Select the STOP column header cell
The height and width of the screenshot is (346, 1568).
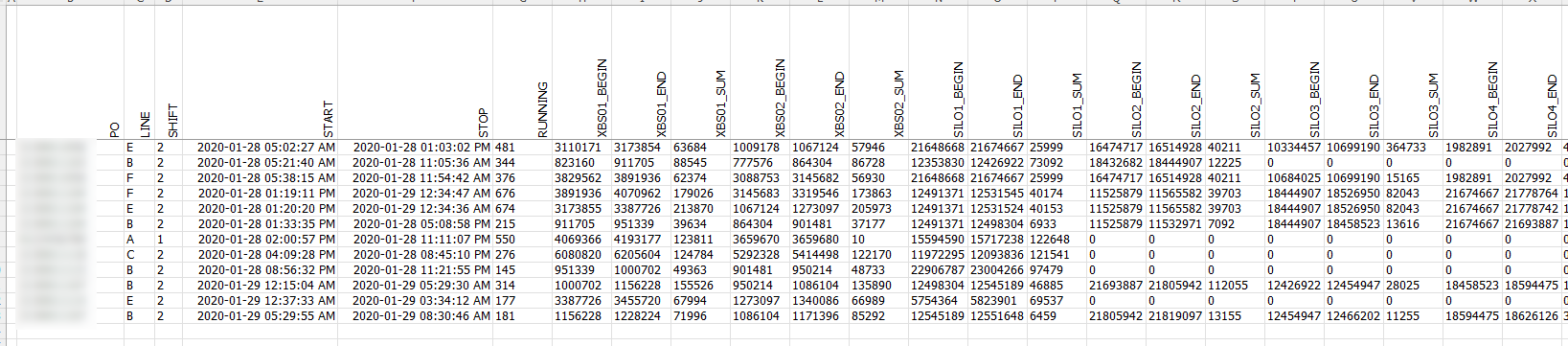coord(416,73)
